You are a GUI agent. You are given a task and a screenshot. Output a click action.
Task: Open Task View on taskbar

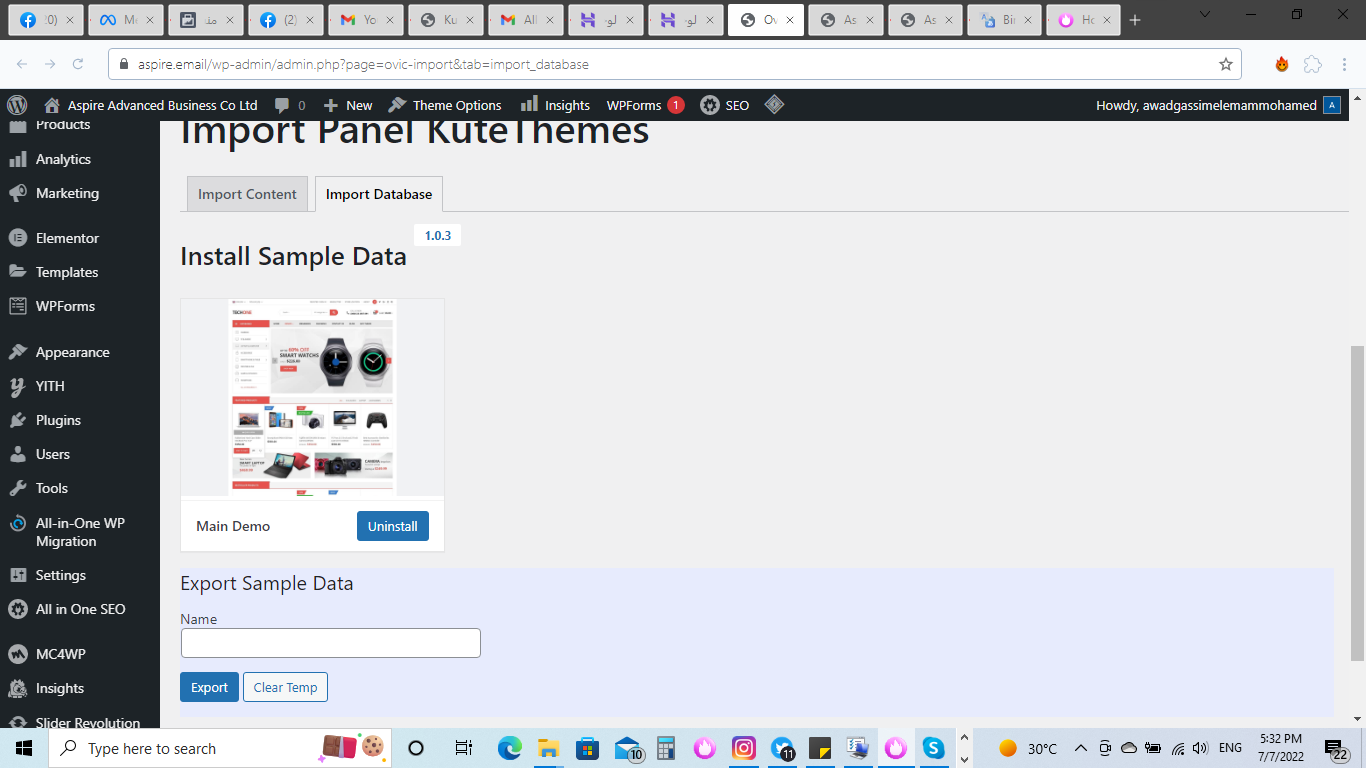click(x=464, y=748)
